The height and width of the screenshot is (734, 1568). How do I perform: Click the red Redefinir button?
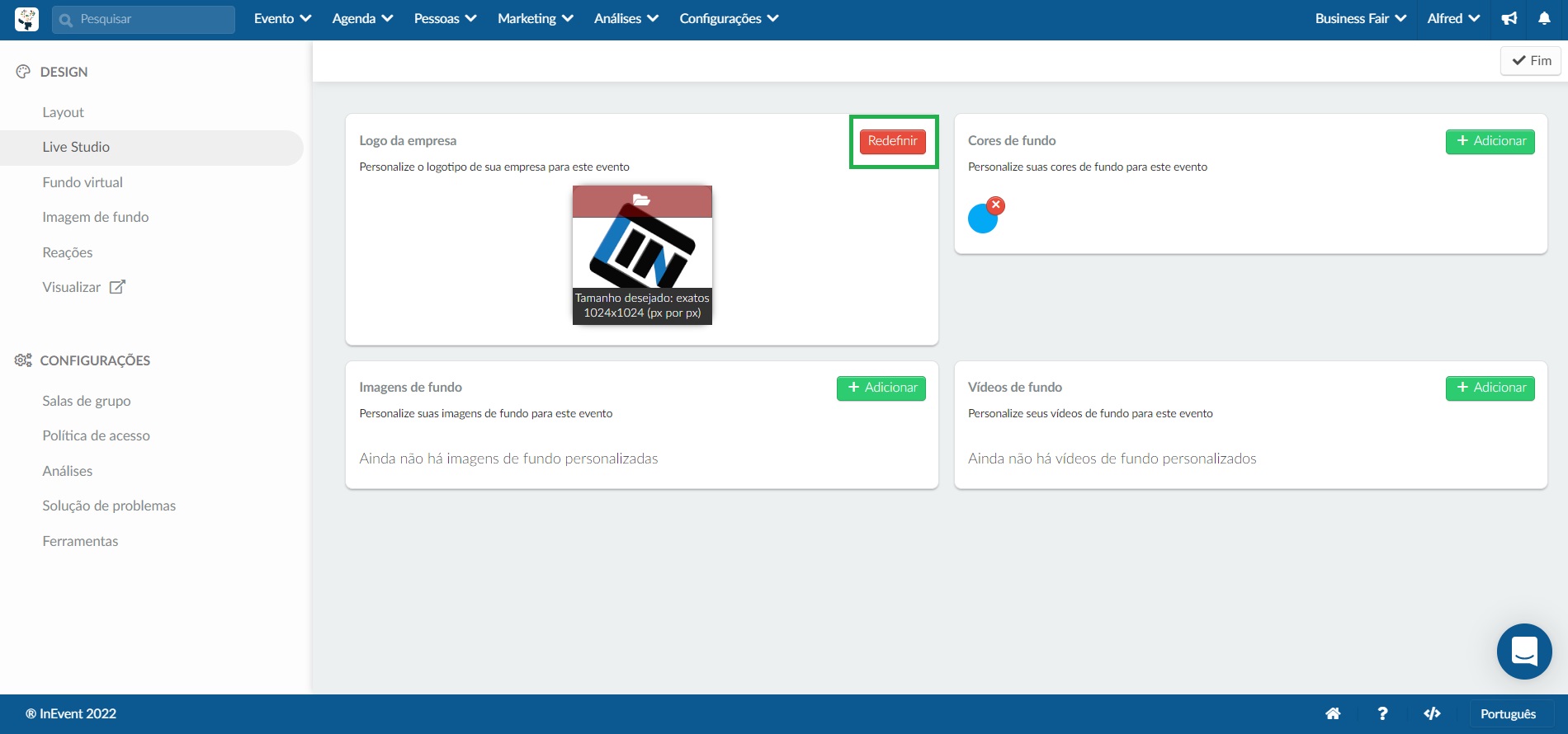click(x=892, y=141)
